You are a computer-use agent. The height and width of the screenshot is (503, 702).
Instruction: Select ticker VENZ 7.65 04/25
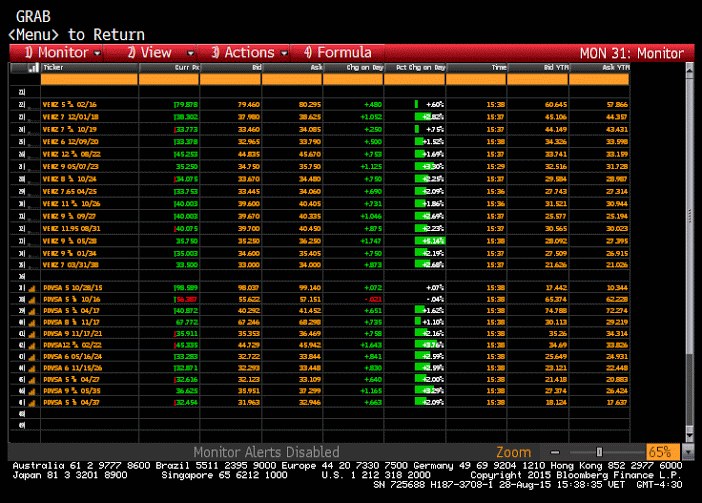[x=70, y=192]
